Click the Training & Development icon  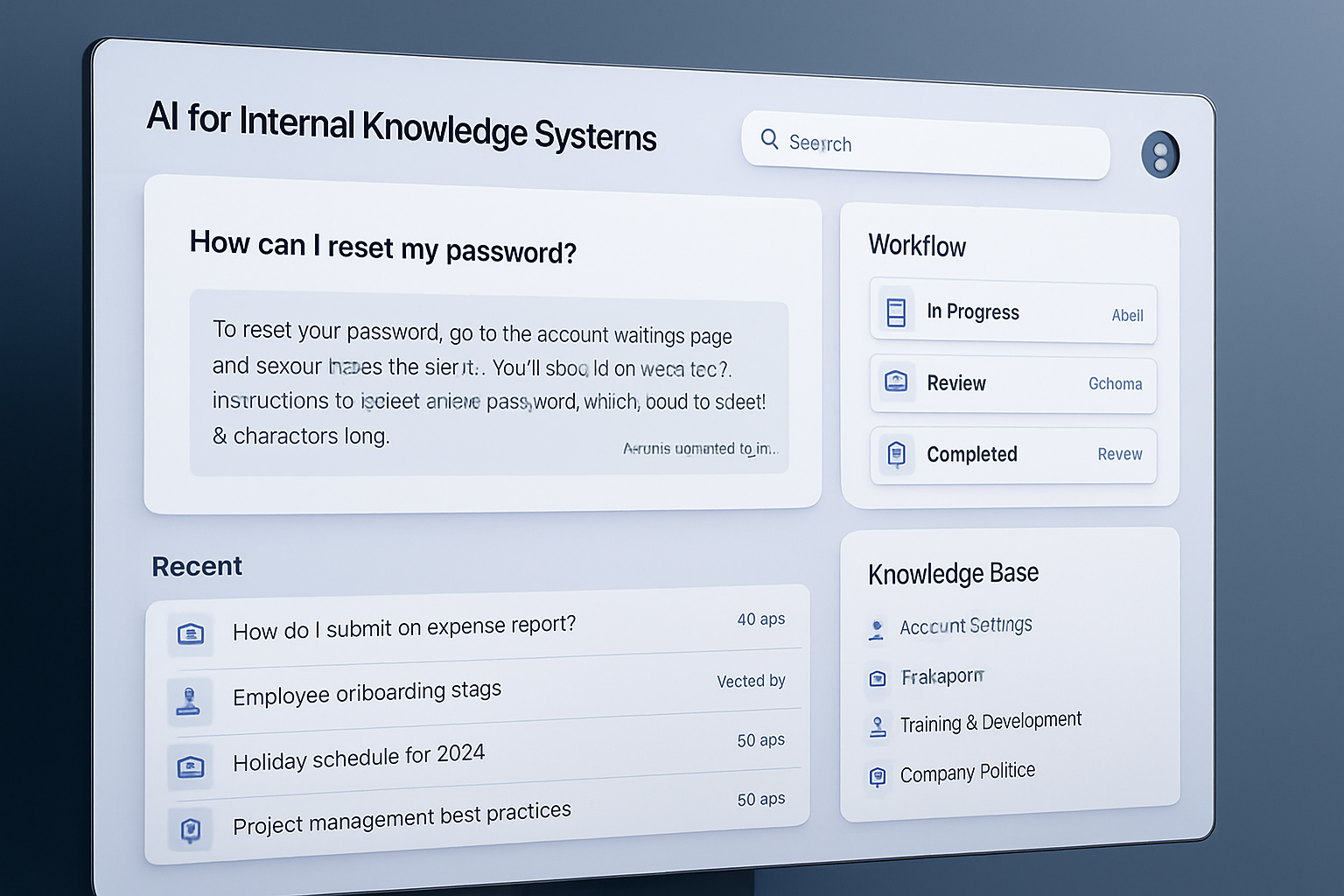click(x=877, y=726)
